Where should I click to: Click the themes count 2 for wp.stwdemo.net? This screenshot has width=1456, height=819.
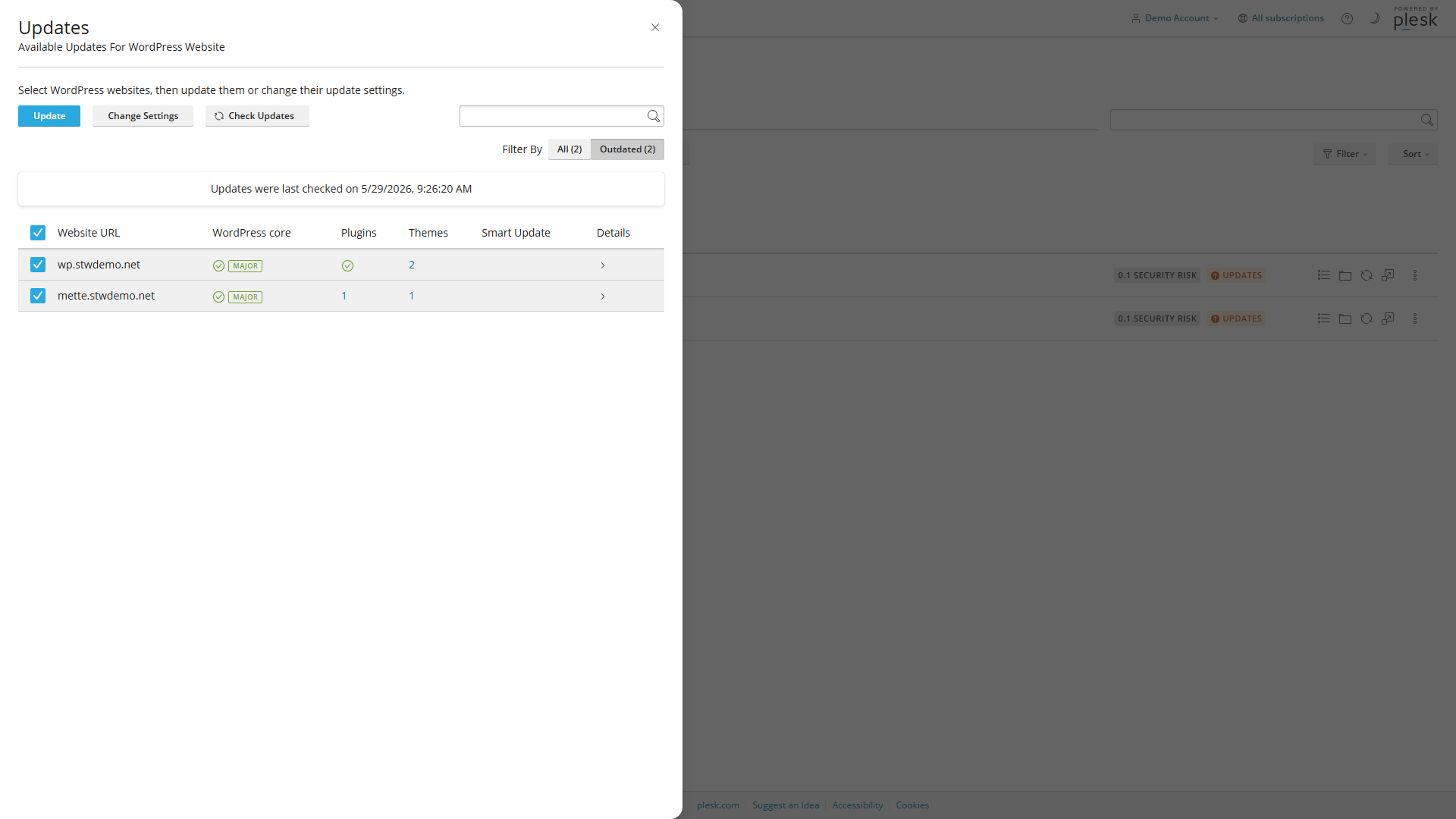412,265
